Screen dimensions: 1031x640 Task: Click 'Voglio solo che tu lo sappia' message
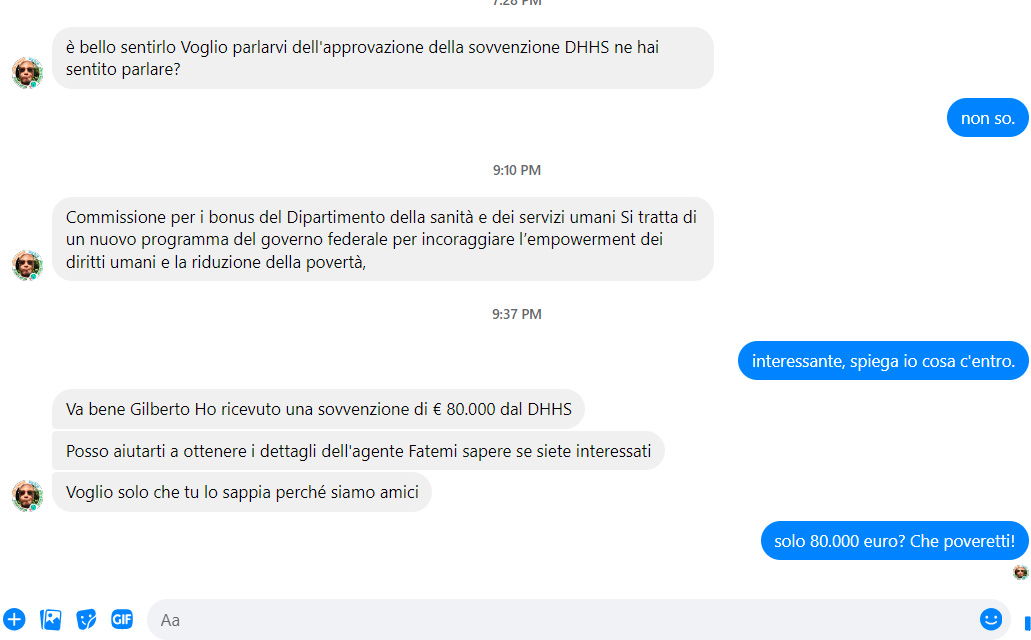point(242,492)
